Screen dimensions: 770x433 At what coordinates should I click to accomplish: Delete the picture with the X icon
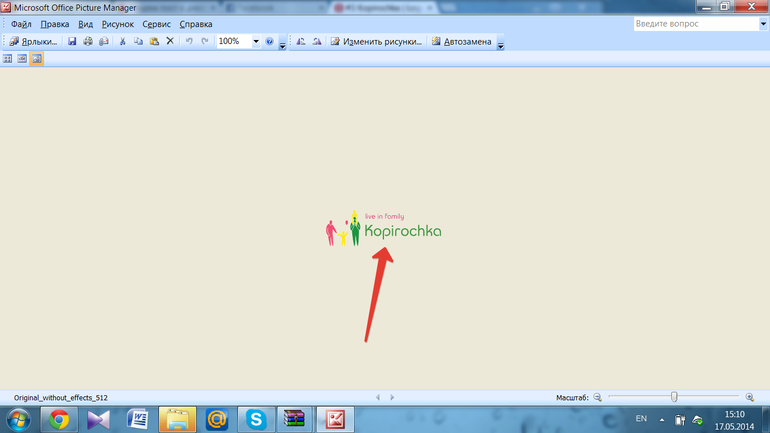(170, 41)
